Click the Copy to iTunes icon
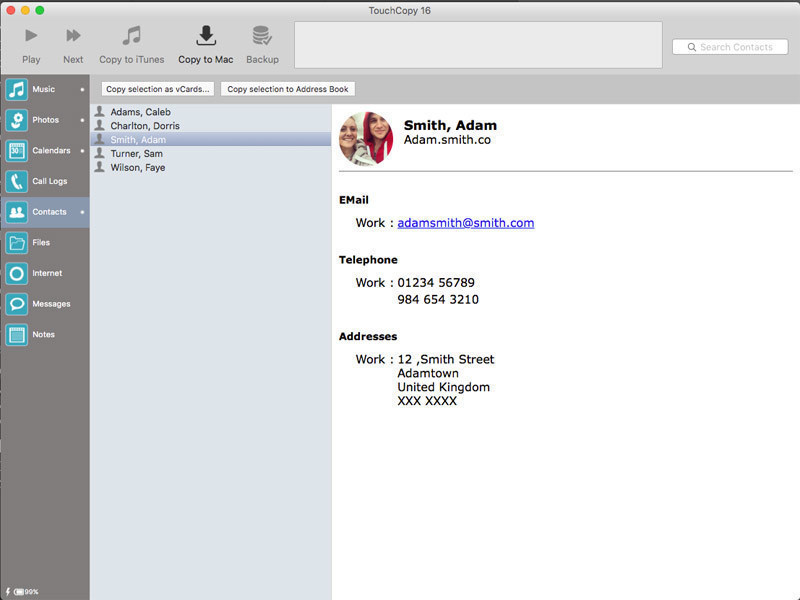 coord(131,37)
